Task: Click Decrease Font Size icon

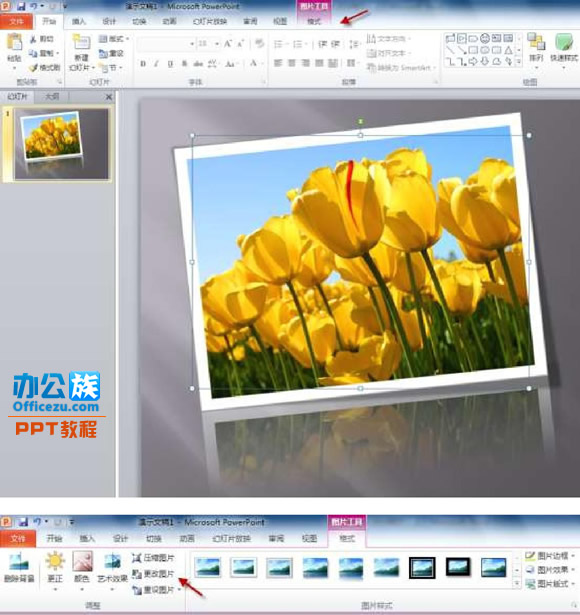Action: [240, 44]
